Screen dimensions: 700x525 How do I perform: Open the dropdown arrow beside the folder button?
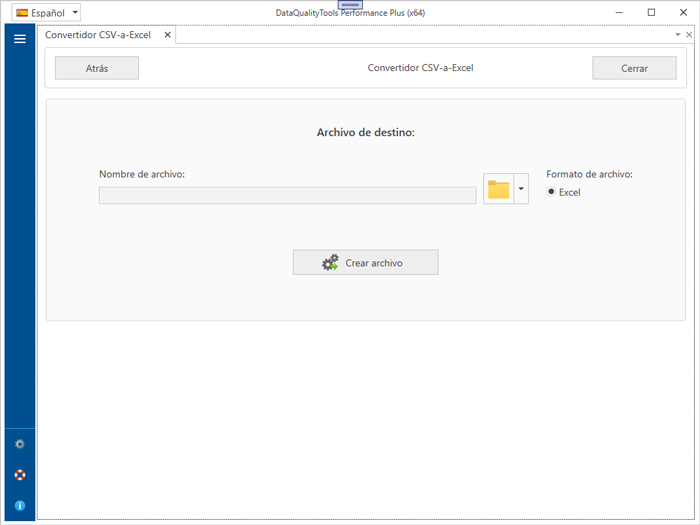(x=521, y=189)
